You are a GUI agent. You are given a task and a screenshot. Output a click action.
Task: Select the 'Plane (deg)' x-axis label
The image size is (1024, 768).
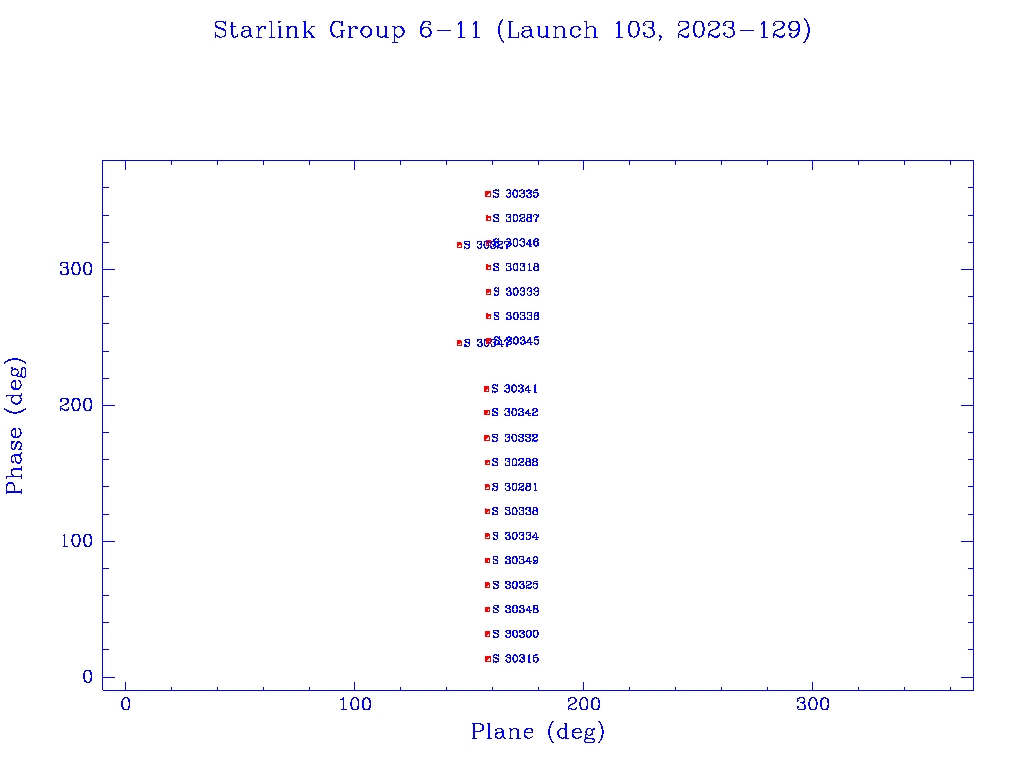[537, 731]
